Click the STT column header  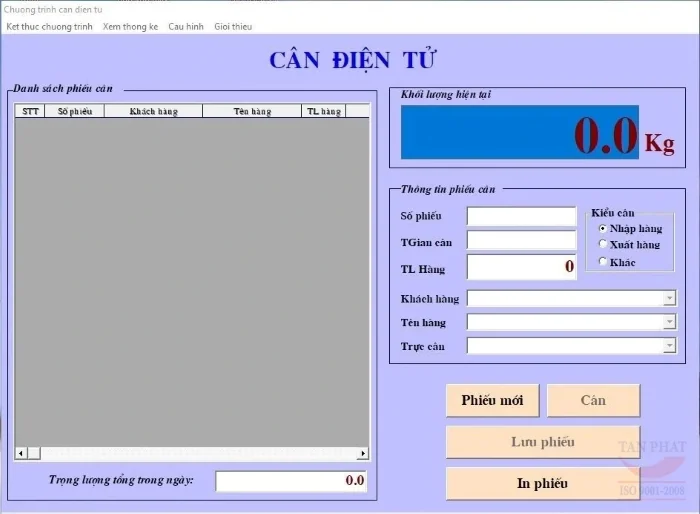(30, 111)
